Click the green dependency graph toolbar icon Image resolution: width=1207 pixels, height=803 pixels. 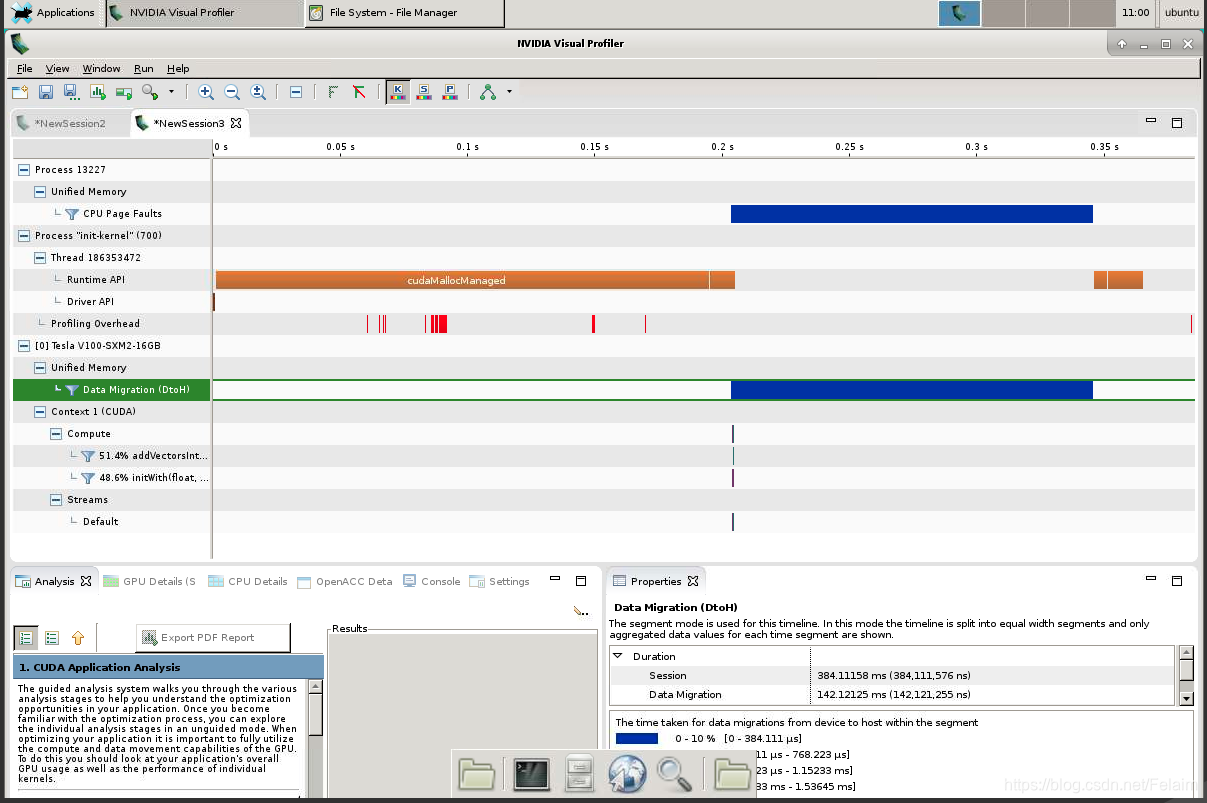(x=488, y=92)
